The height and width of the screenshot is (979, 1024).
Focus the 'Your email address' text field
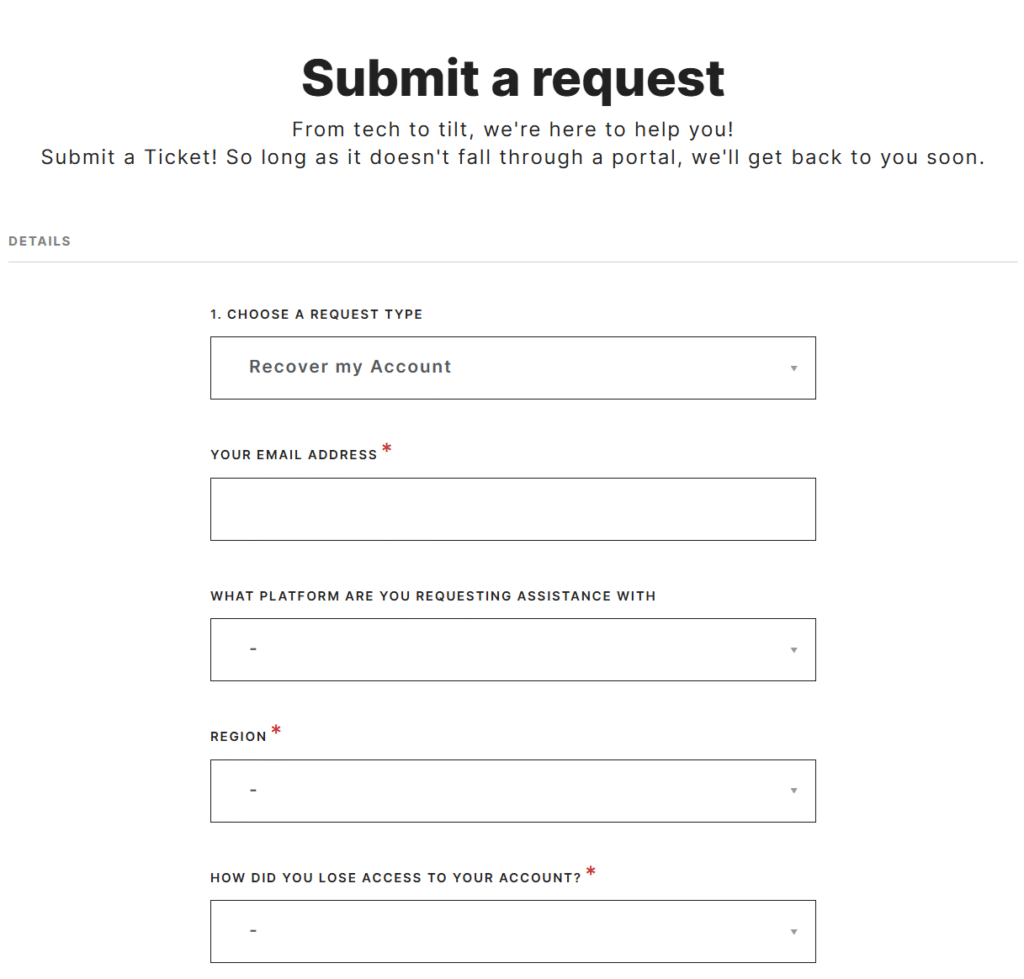tap(512, 509)
